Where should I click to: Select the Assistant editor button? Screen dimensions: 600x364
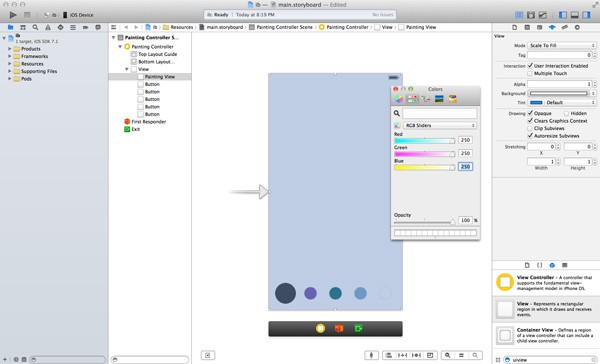(531, 15)
